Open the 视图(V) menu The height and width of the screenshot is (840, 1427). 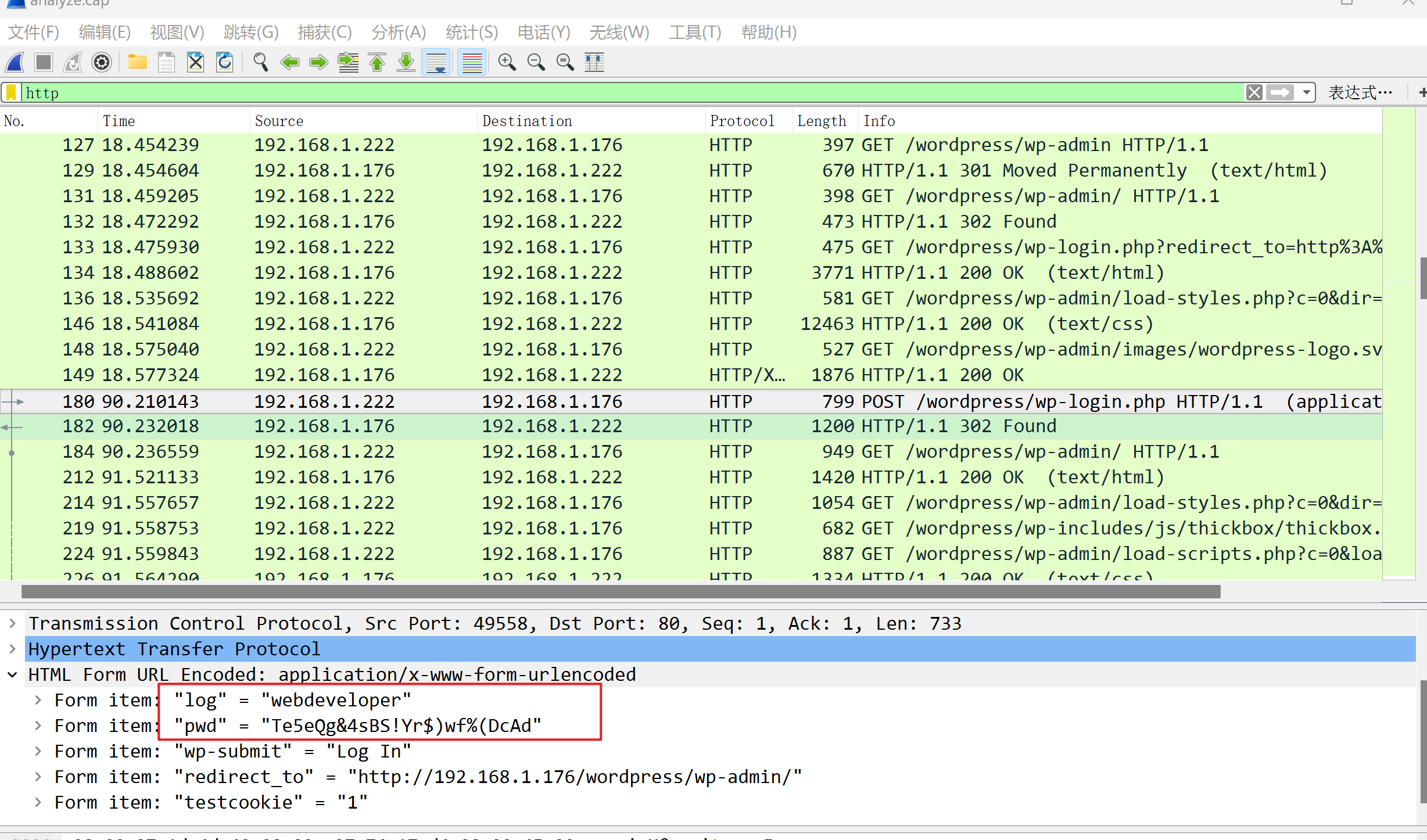177,33
